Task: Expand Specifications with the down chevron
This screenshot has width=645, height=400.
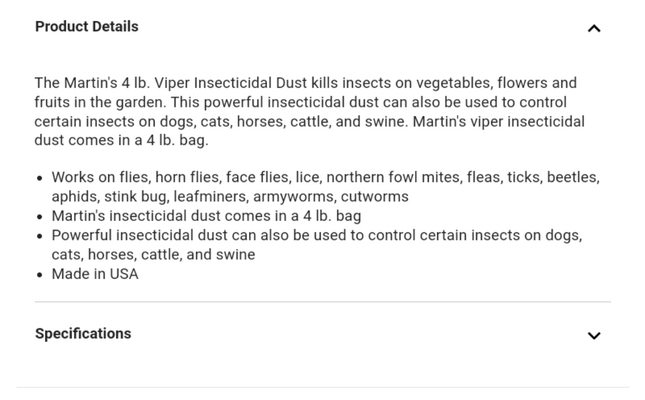Action: click(x=594, y=335)
